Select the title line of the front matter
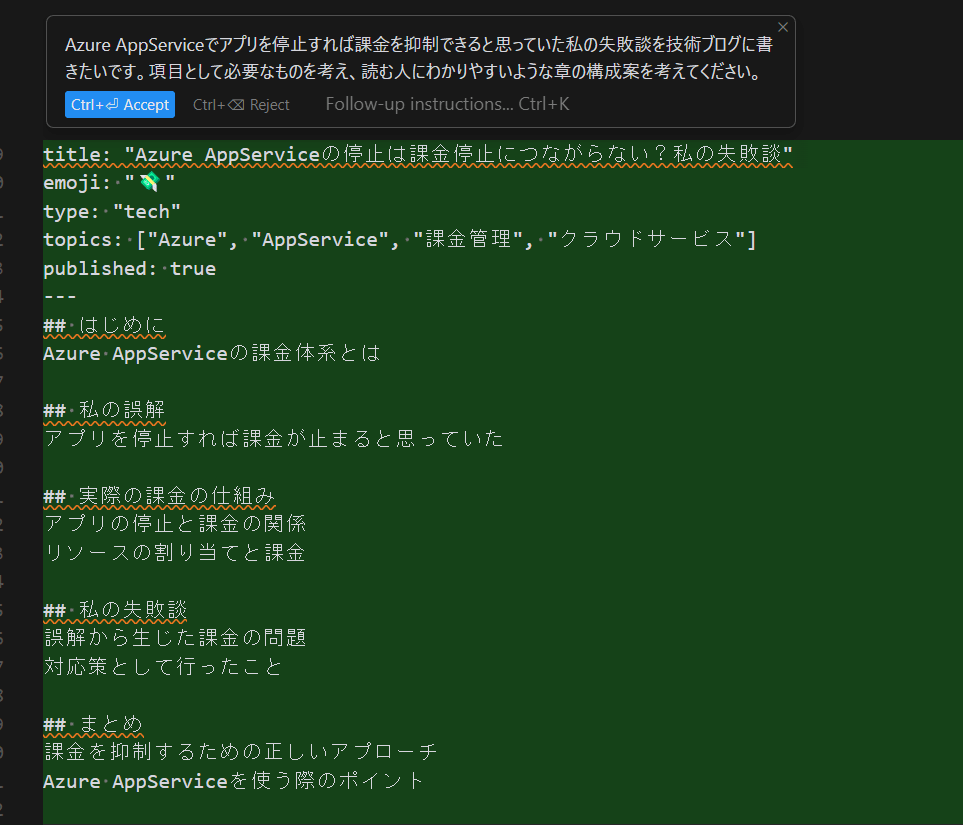 point(418,154)
